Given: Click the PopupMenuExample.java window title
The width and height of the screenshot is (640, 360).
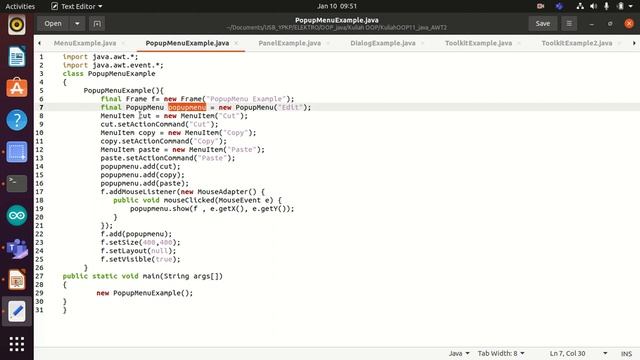Looking at the screenshot, I should 337,20.
